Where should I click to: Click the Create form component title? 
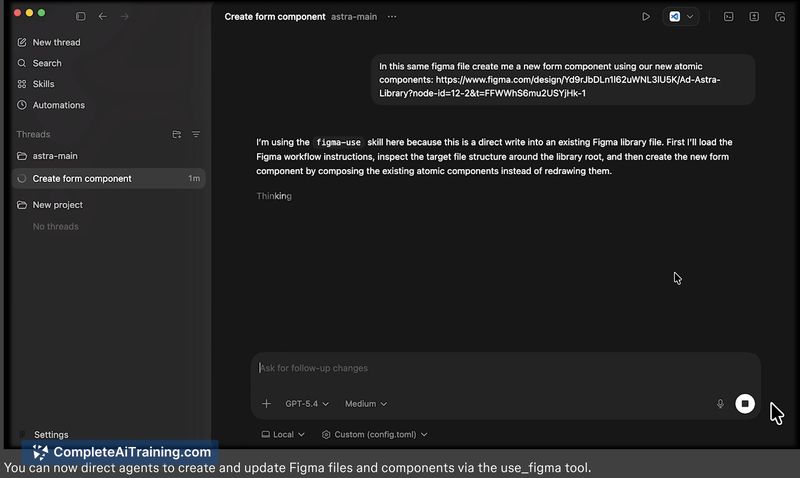pyautogui.click(x=275, y=17)
